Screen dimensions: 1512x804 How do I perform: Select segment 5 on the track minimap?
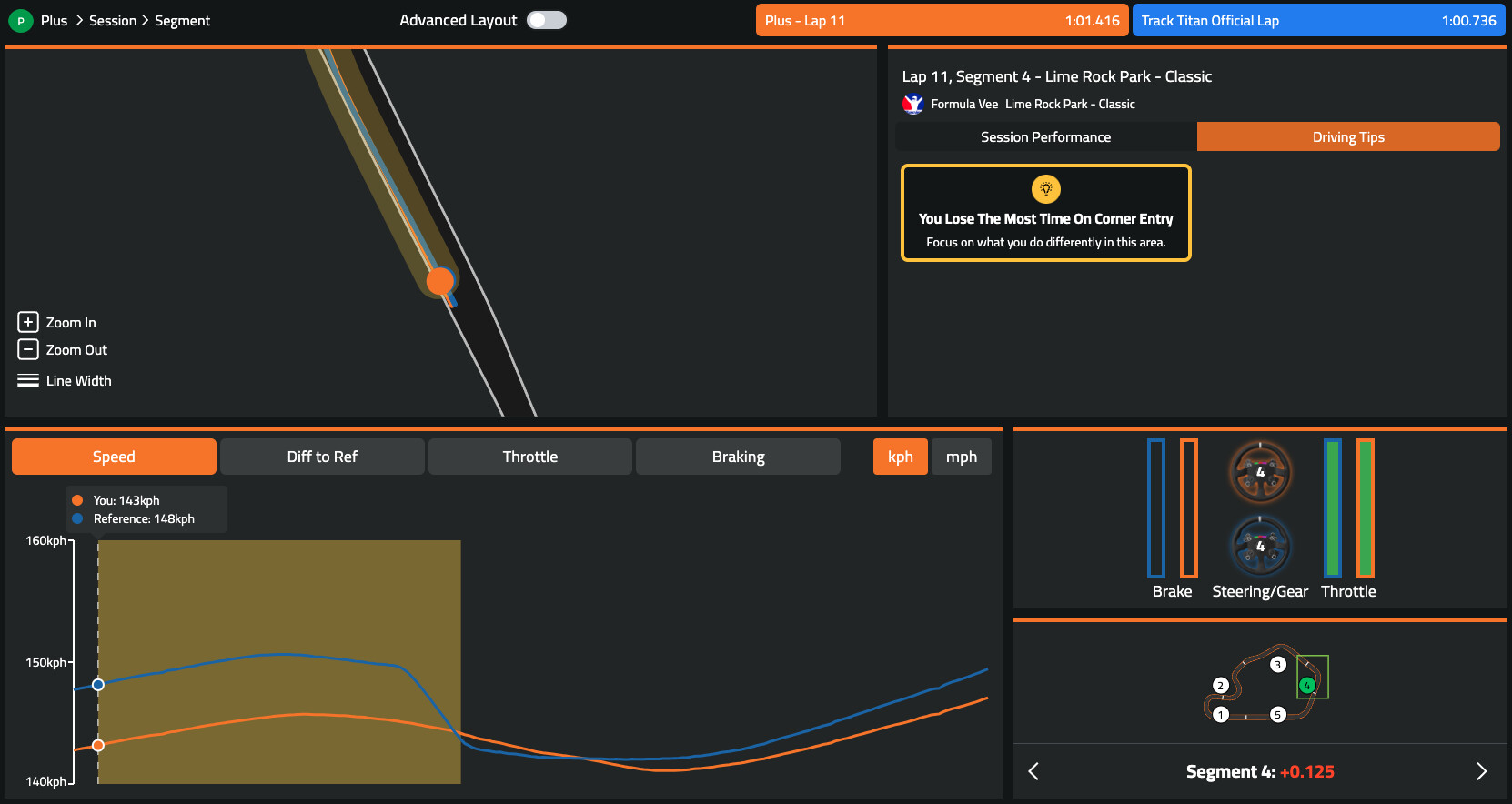tap(1277, 715)
